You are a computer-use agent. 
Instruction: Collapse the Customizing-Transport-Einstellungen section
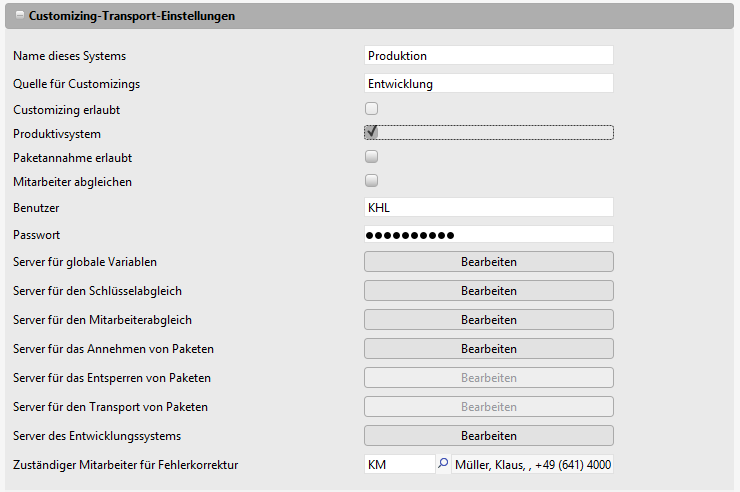[x=19, y=17]
